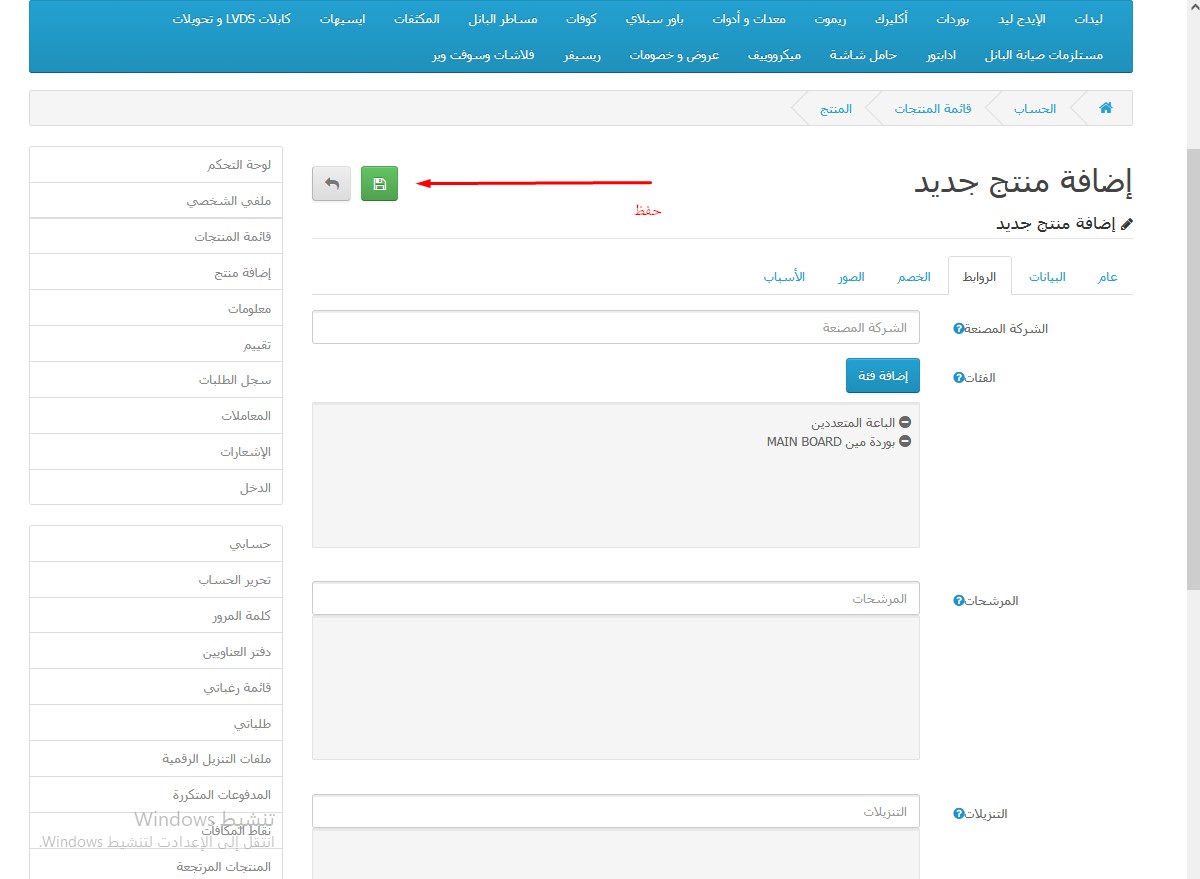Focus the الشركة المصنعة input field
1200x879 pixels.
pyautogui.click(x=615, y=328)
